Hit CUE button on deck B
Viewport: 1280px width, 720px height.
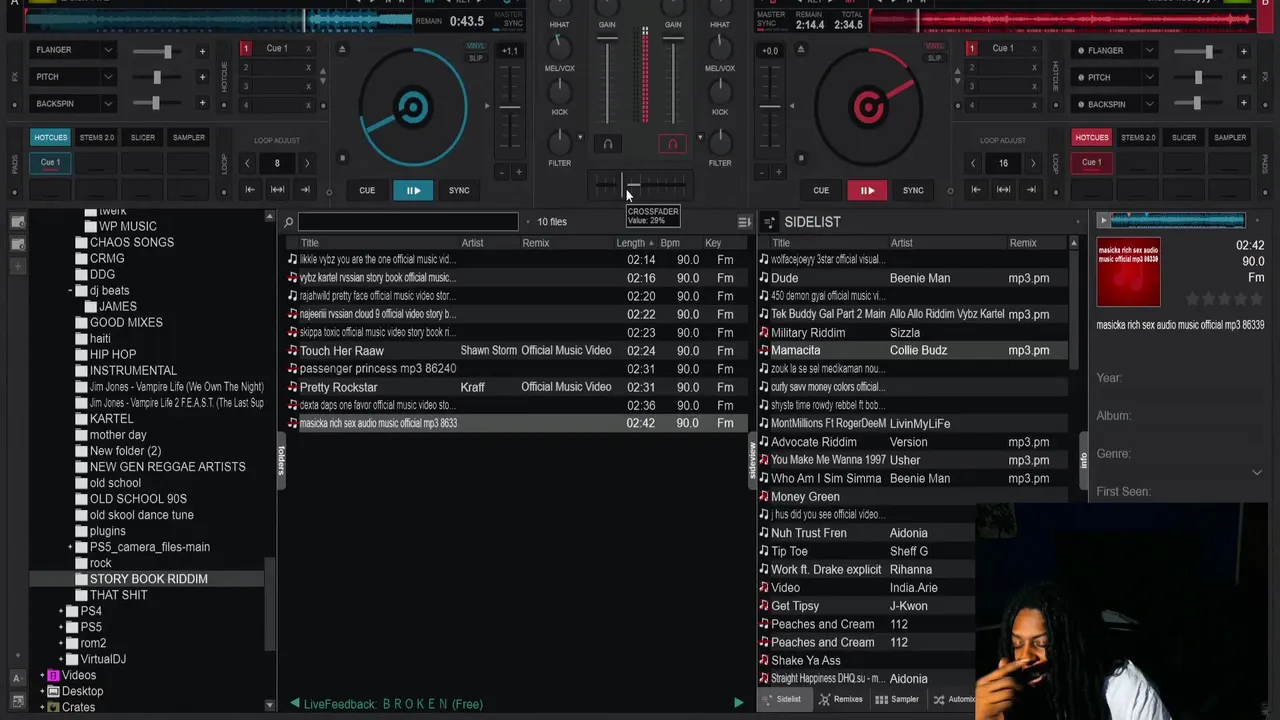tap(821, 190)
